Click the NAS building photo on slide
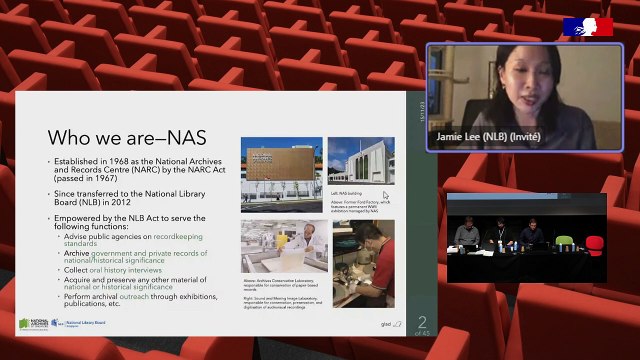 [x=282, y=175]
